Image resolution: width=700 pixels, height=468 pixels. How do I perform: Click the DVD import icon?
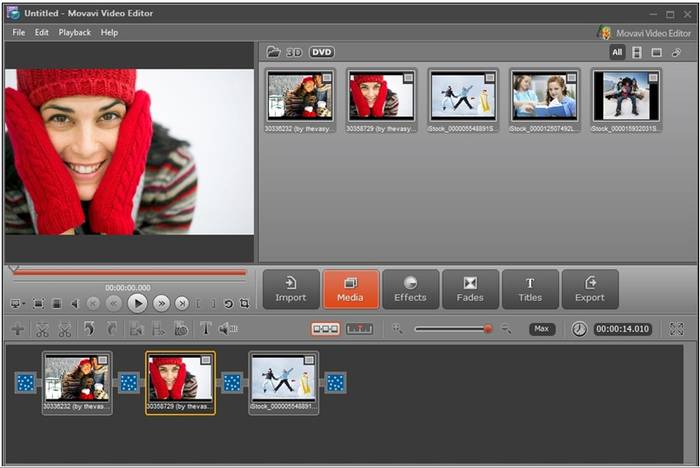[x=321, y=52]
